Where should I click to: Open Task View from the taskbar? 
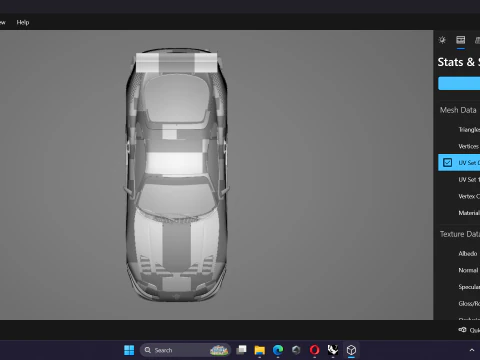[x=241, y=350]
